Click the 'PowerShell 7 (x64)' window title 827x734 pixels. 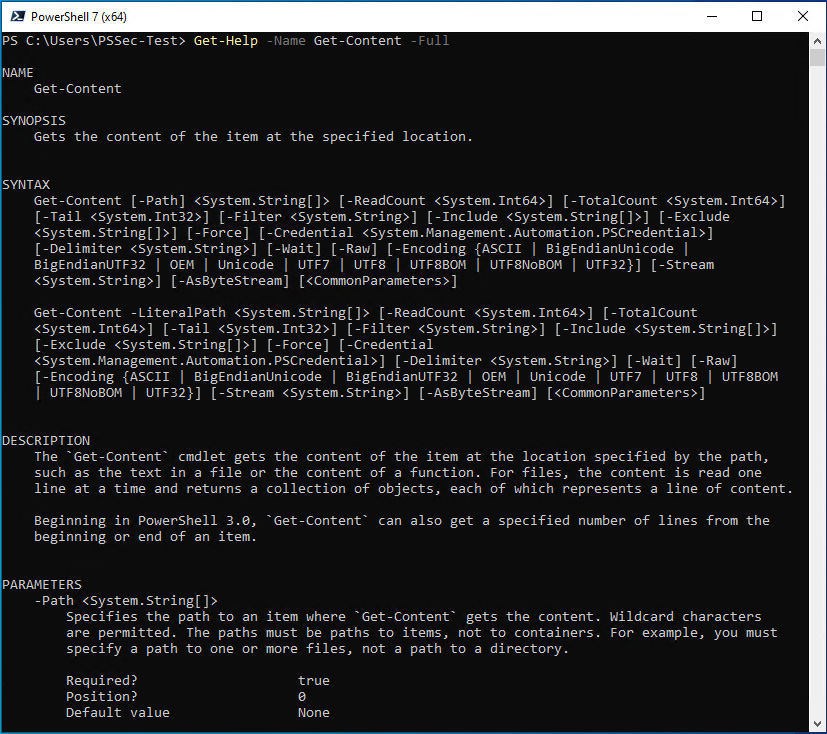point(79,17)
